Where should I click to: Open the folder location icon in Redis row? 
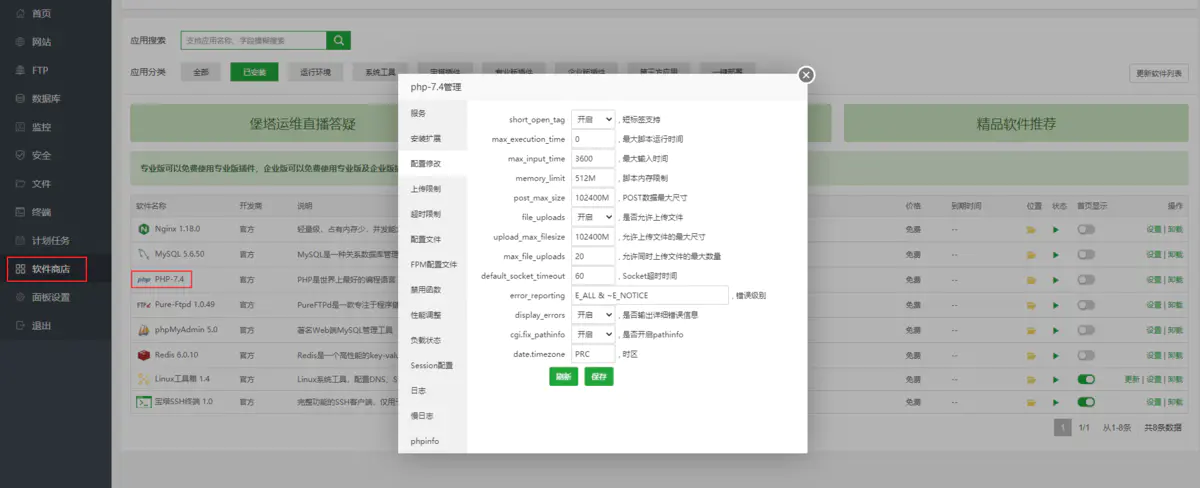(1031, 354)
